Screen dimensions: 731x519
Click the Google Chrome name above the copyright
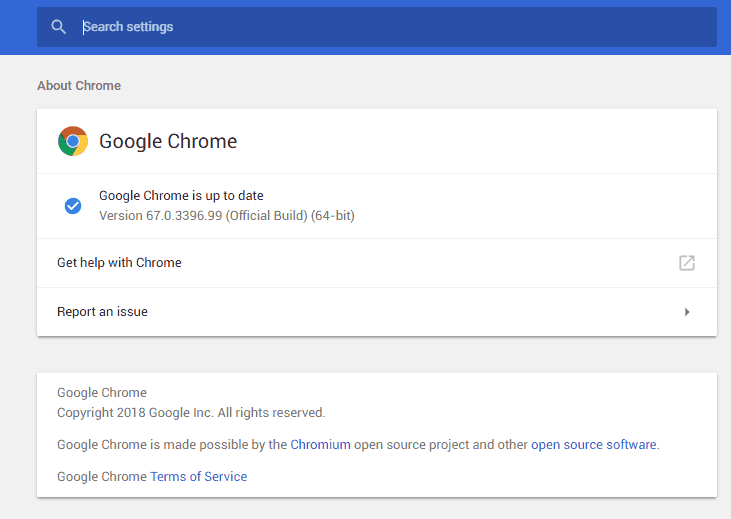(x=102, y=393)
